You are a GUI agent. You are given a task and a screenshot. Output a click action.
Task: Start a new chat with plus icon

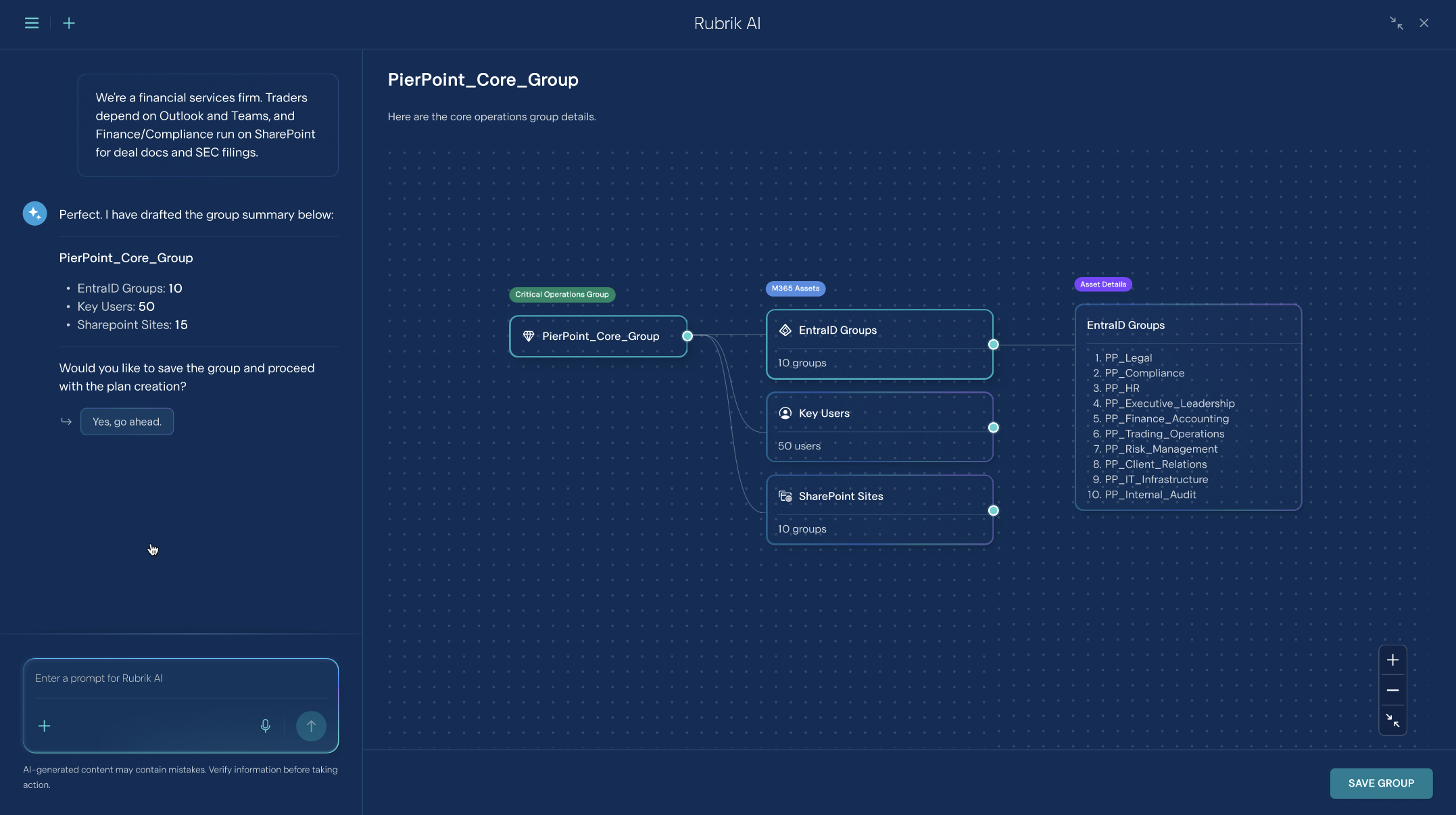coord(69,23)
